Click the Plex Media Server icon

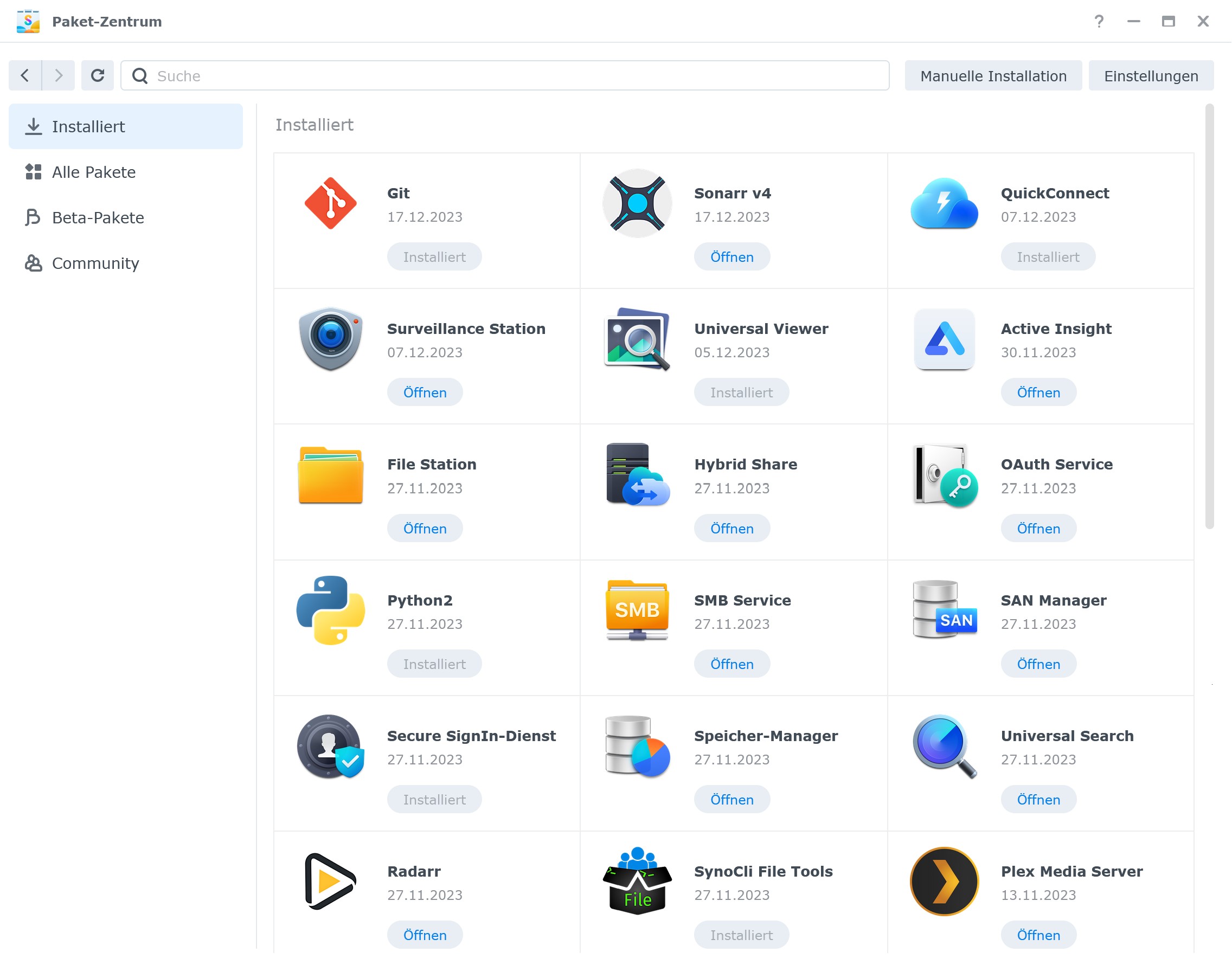tap(944, 882)
